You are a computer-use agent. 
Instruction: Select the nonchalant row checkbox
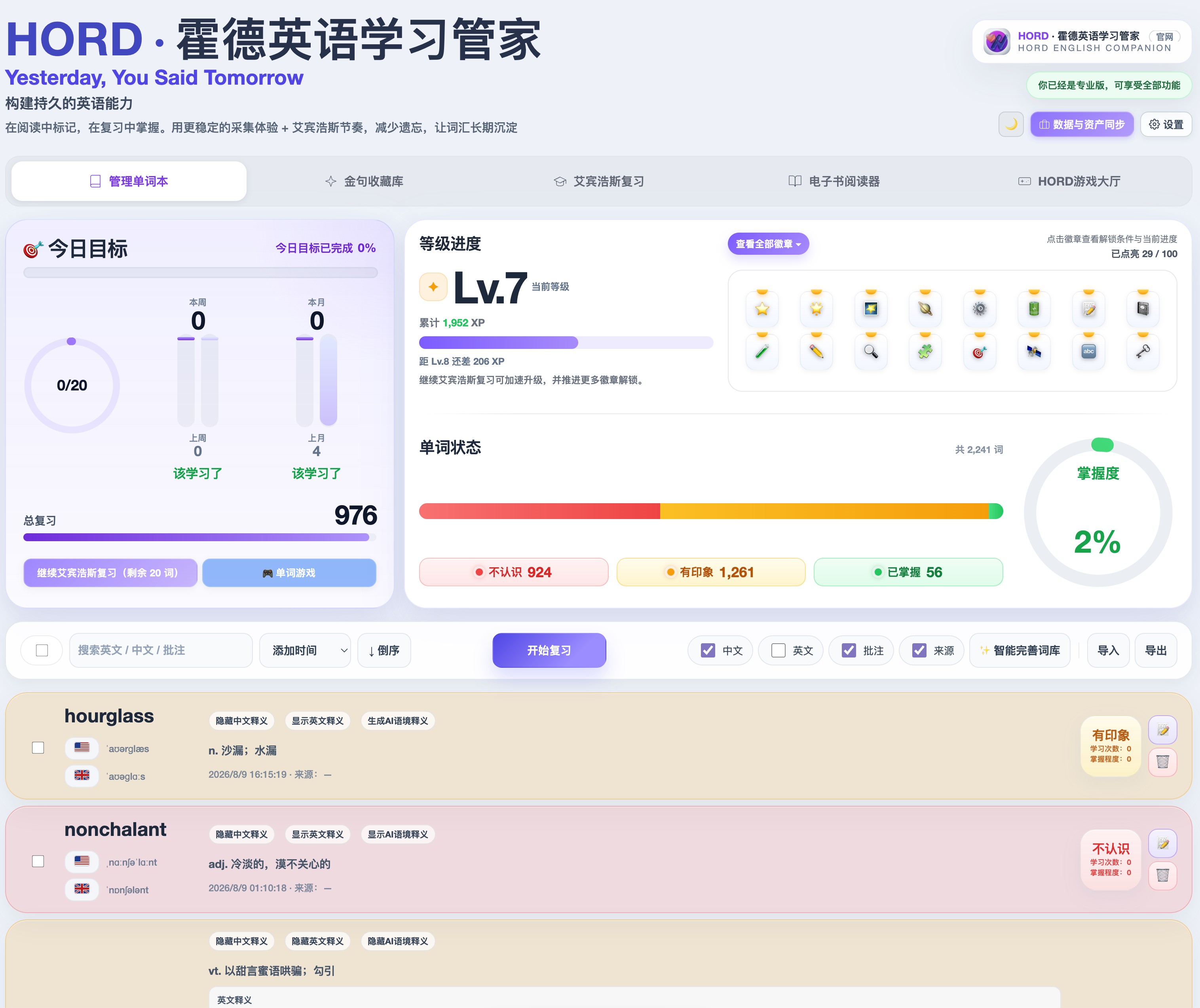38,861
